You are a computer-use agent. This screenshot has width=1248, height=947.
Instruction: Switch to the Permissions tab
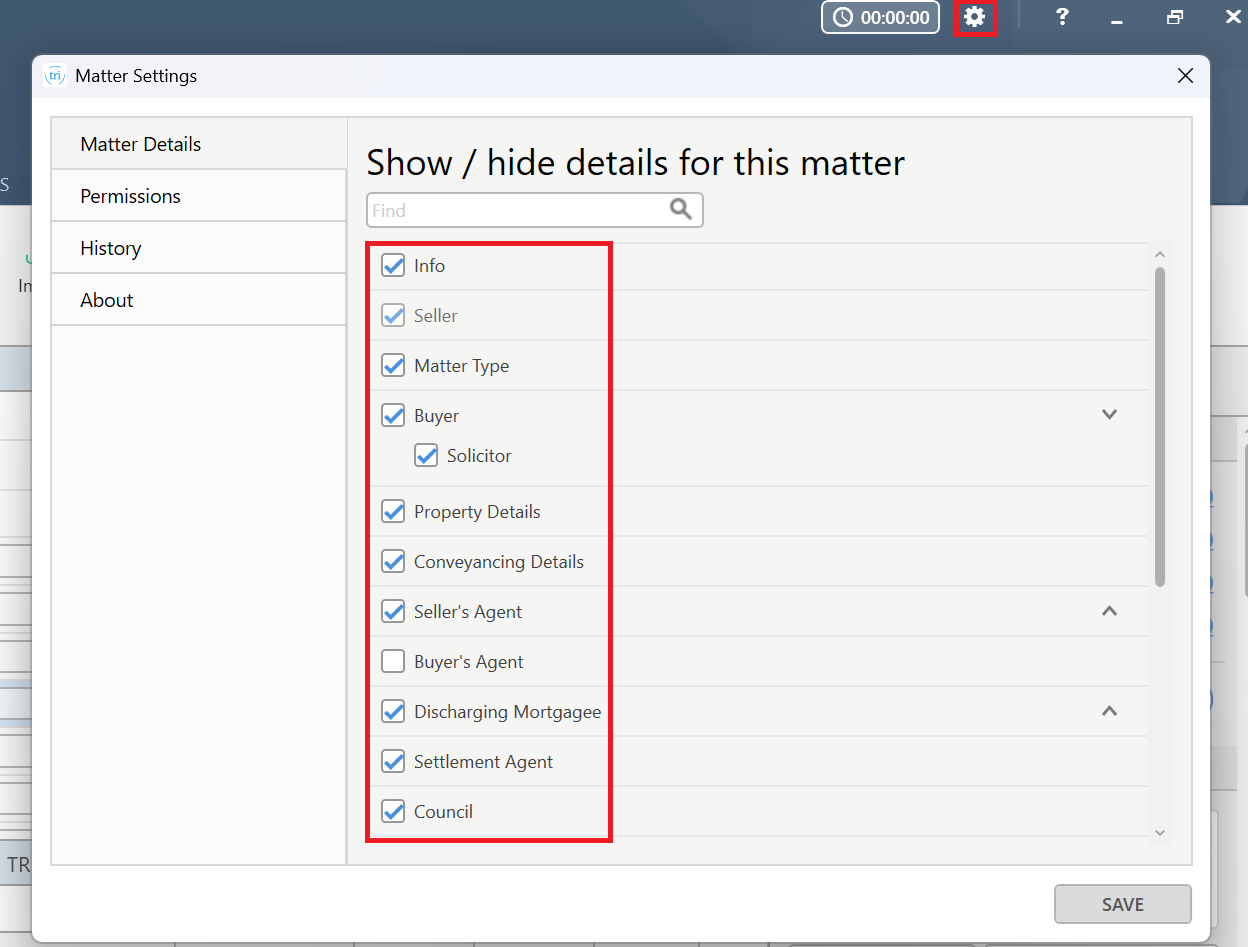(x=199, y=196)
